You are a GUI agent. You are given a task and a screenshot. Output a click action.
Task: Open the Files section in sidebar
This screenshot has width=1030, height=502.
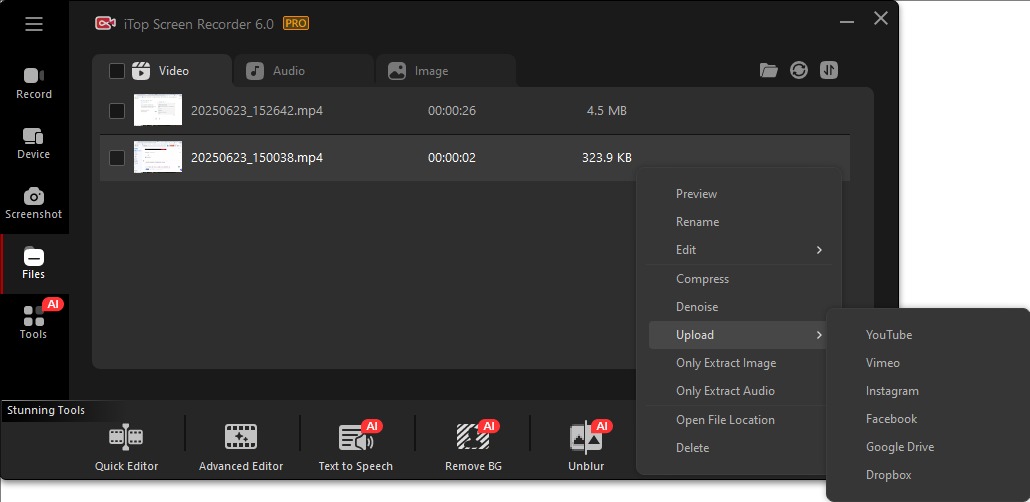click(x=34, y=263)
